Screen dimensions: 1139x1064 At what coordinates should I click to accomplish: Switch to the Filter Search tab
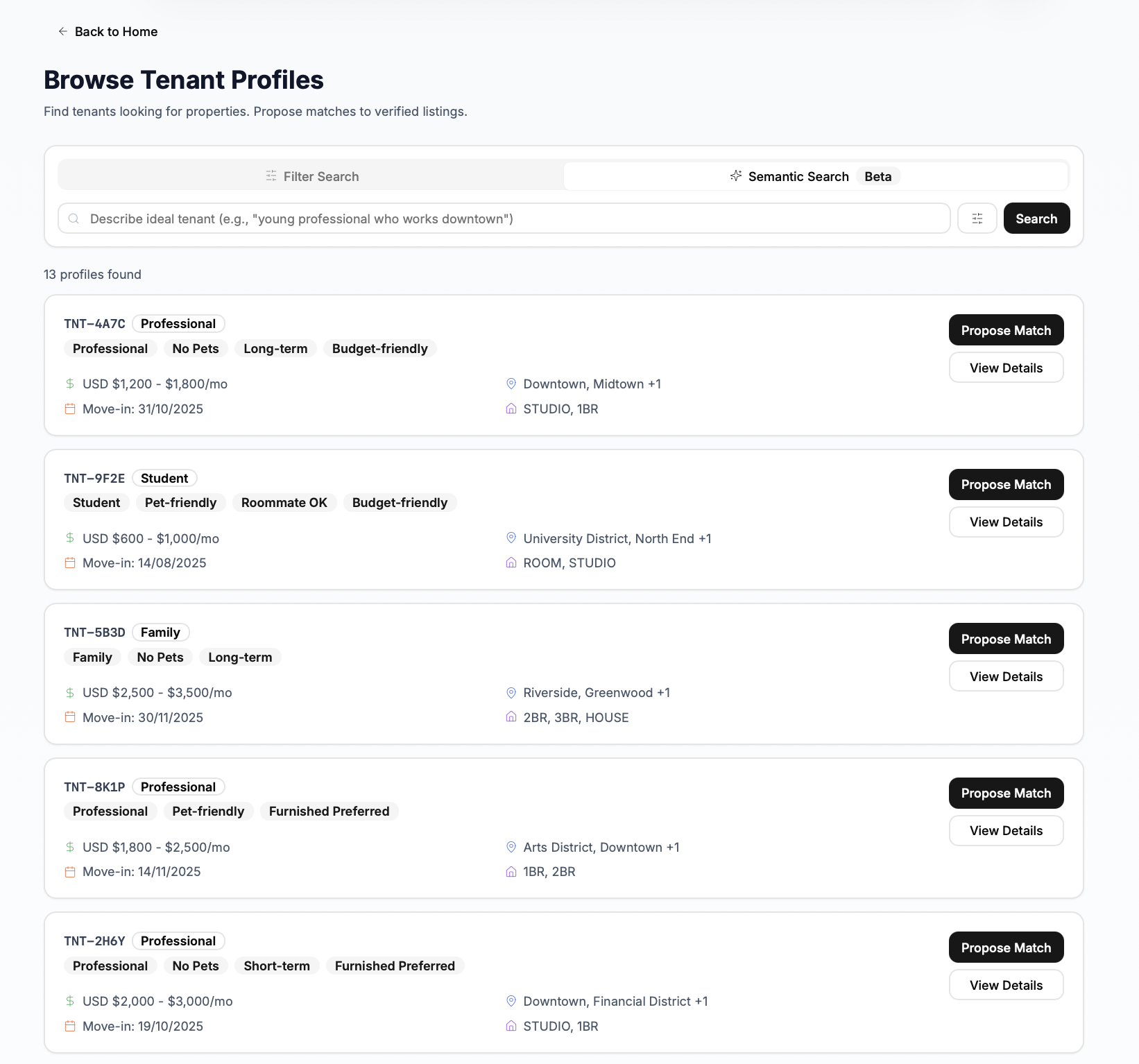pyautogui.click(x=311, y=176)
